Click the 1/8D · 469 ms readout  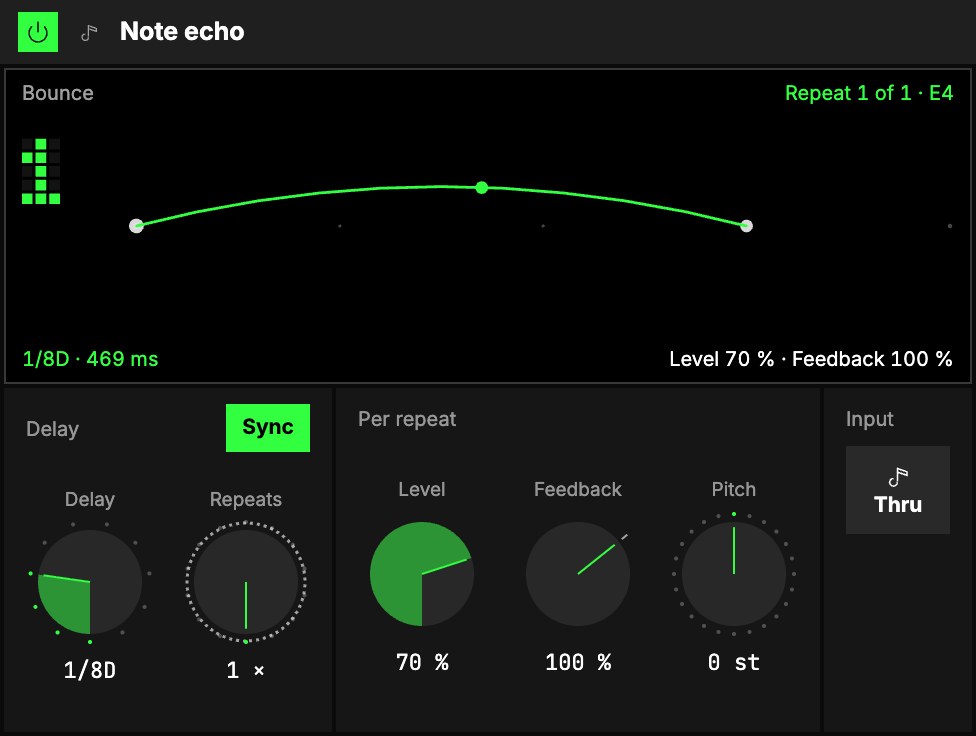90,359
